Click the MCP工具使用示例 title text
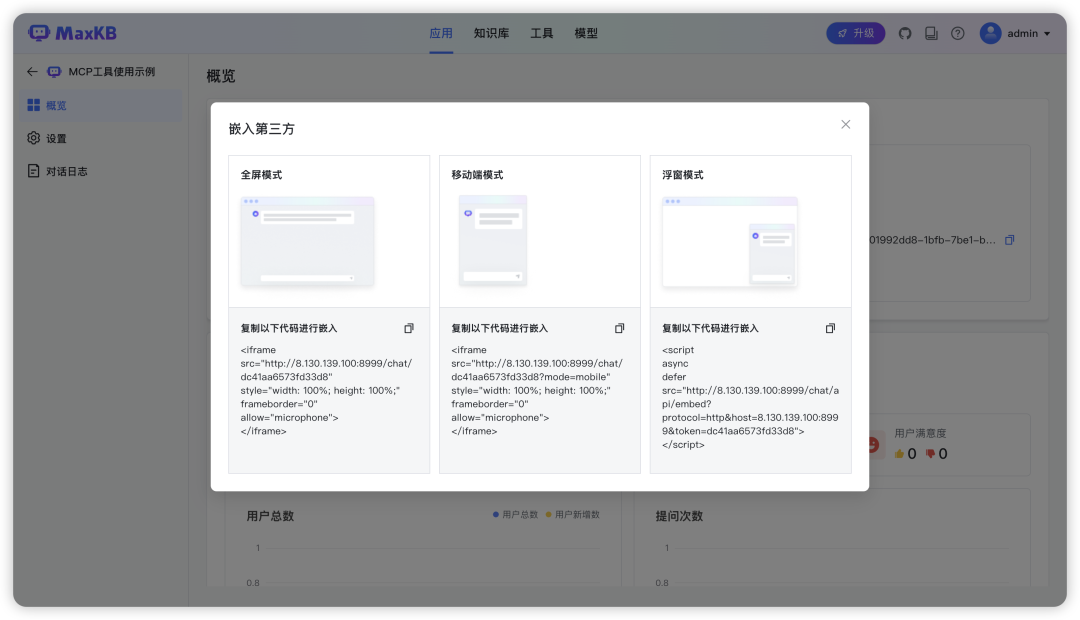The image size is (1080, 620). click(x=112, y=72)
